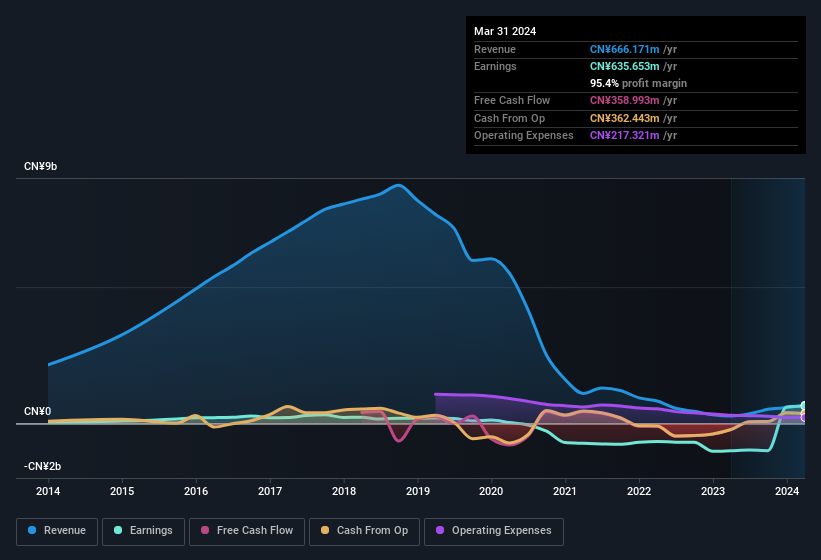The image size is (821, 560).
Task: Click the 2020 x-axis label
Action: point(491,491)
